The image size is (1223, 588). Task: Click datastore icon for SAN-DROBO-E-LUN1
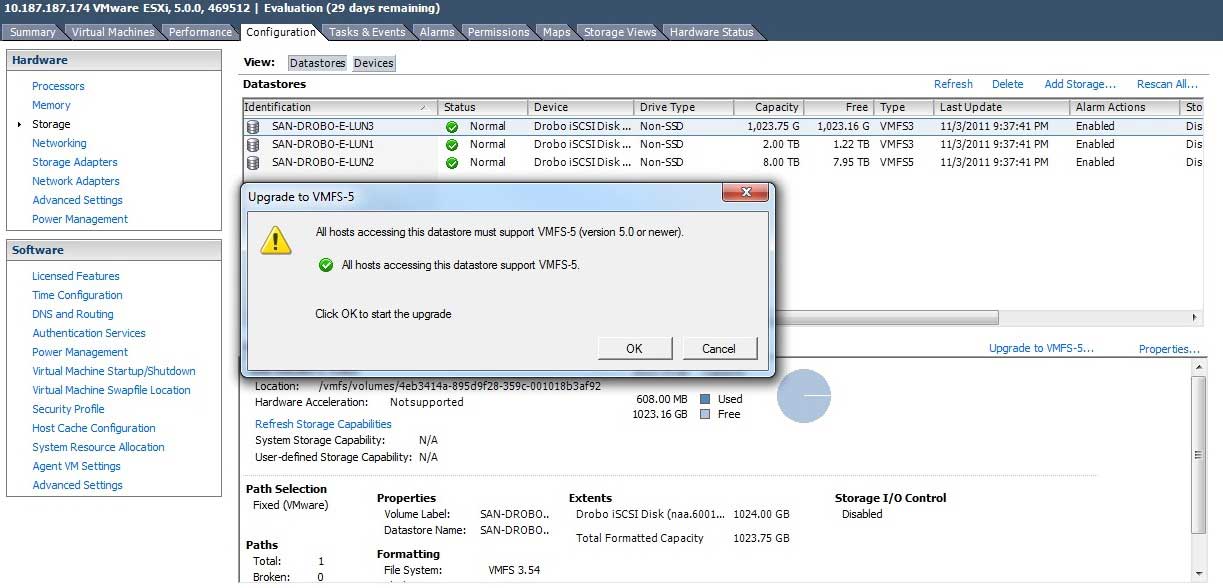tap(252, 145)
